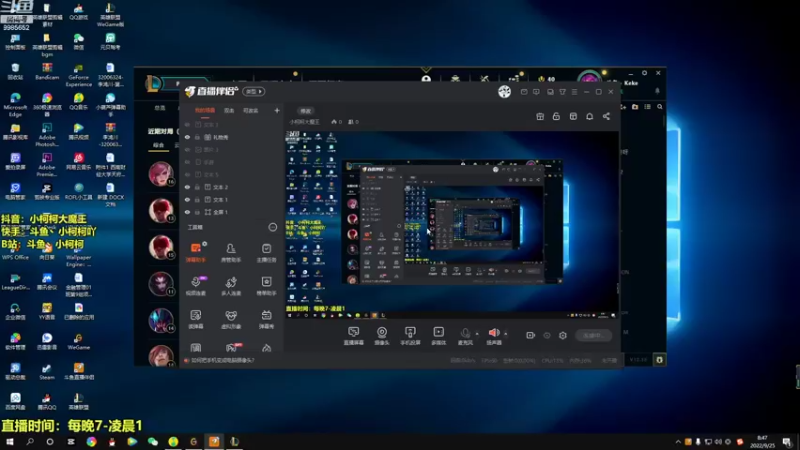800x450 pixels.
Task: Add Live Danmu source in bottom bar
Action: pyautogui.click(x=353, y=336)
